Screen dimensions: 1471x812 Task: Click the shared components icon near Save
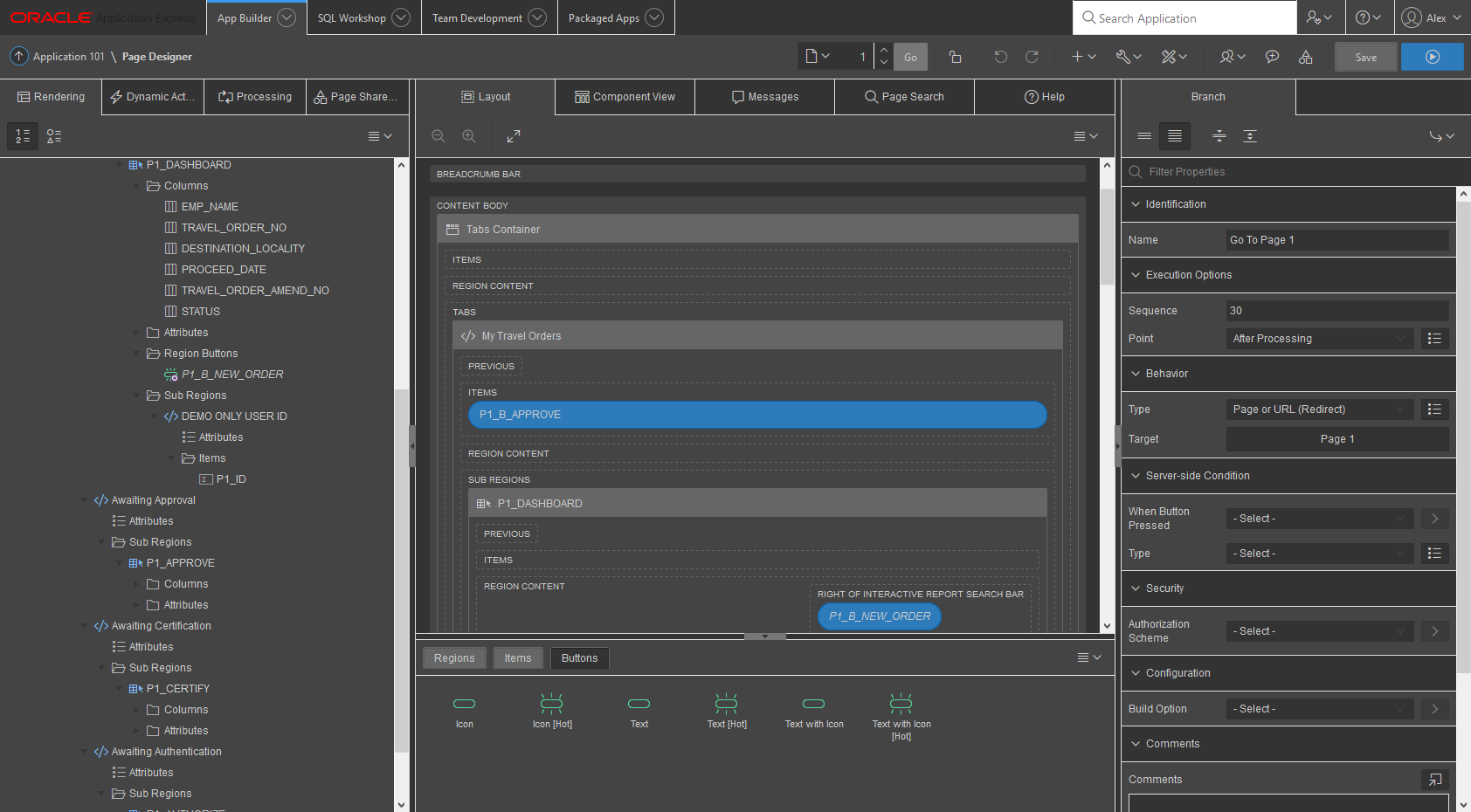1306,57
